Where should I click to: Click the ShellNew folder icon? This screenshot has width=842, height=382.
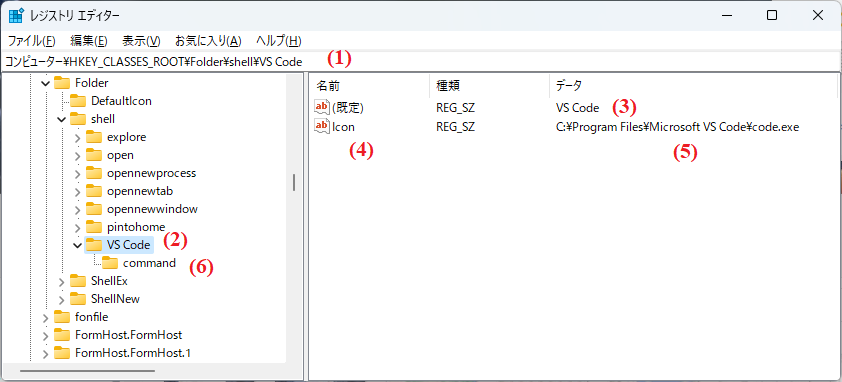point(78,299)
